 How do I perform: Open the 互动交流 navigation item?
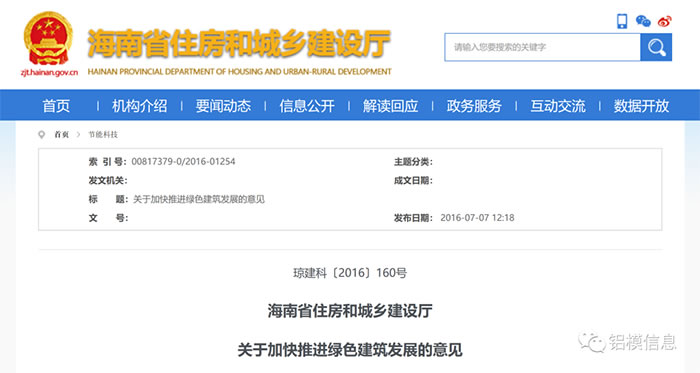[x=558, y=106]
